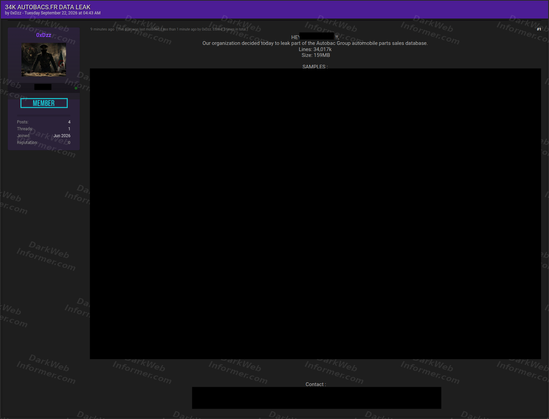The width and height of the screenshot is (549, 419).
Task: Open the #1 post number permalink
Action: [x=539, y=29]
